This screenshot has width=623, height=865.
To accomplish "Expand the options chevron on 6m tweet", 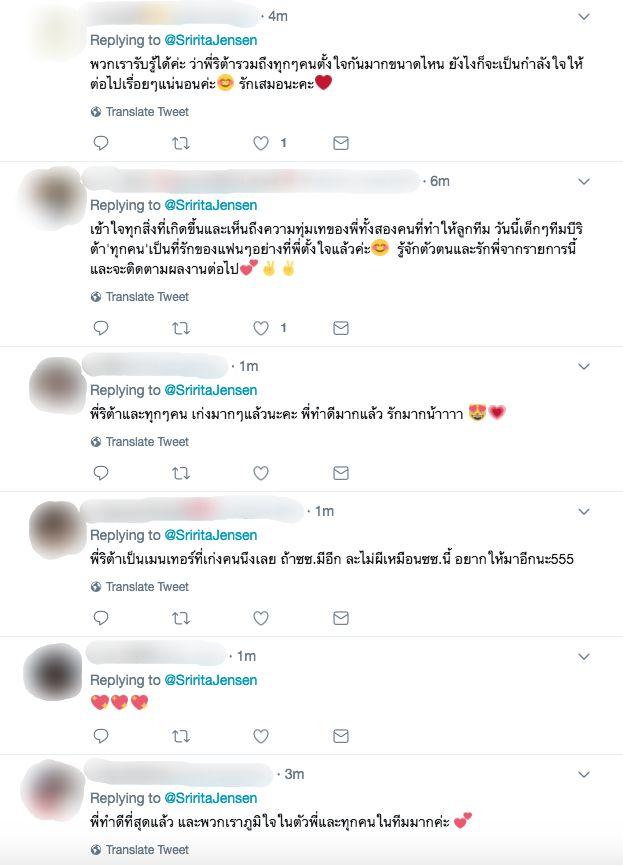I will 584,181.
